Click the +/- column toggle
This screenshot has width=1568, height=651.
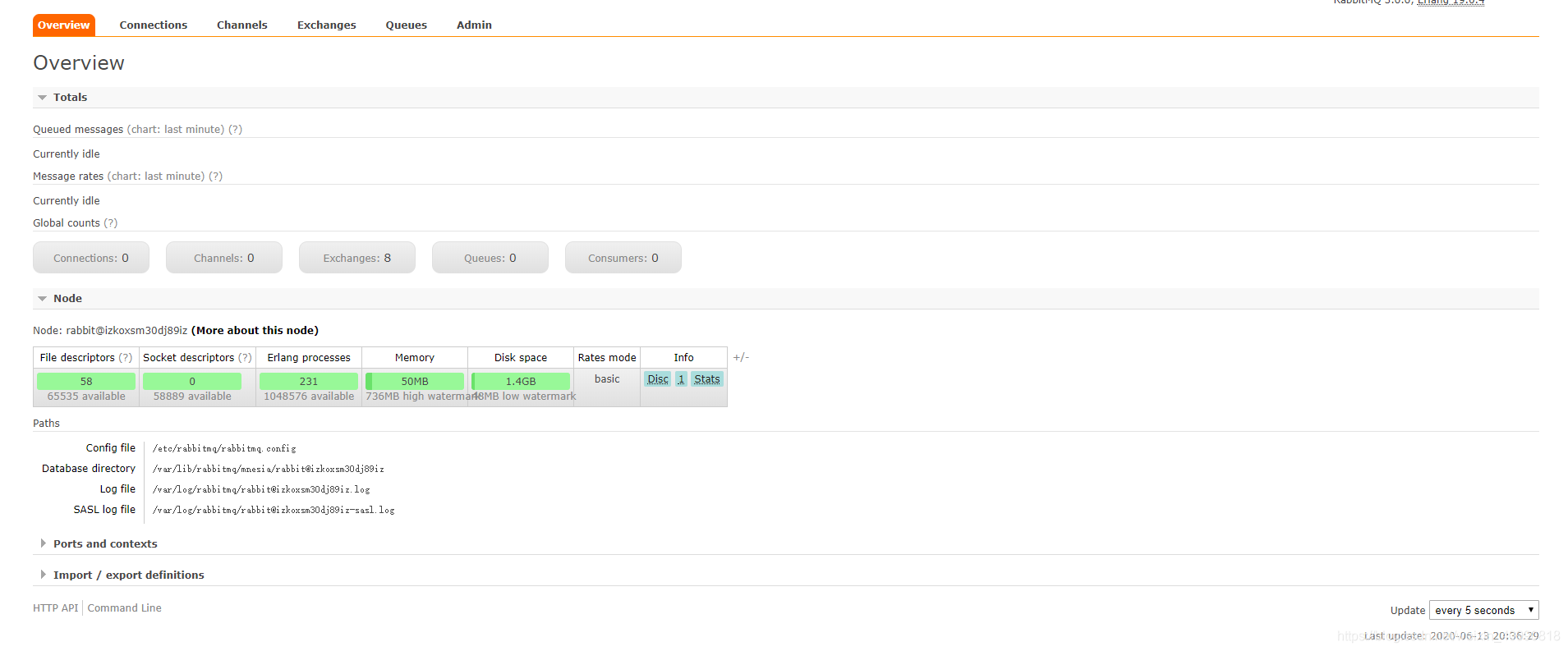741,357
